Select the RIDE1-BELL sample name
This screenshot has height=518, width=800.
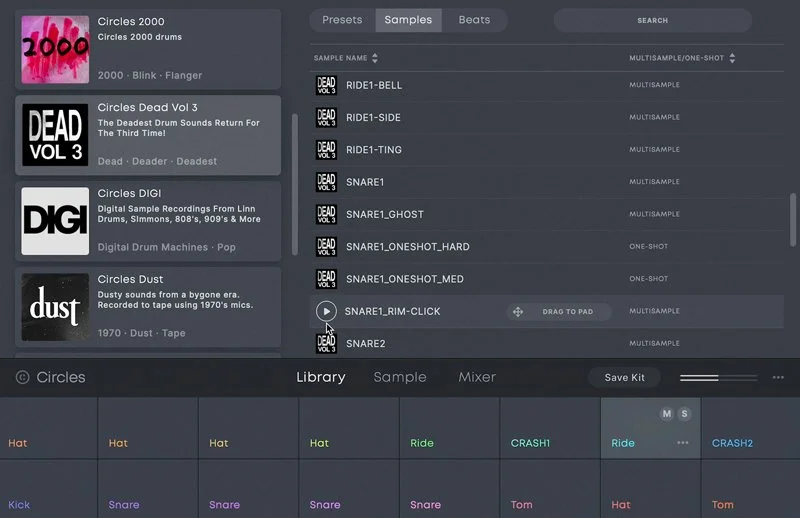[x=374, y=85]
